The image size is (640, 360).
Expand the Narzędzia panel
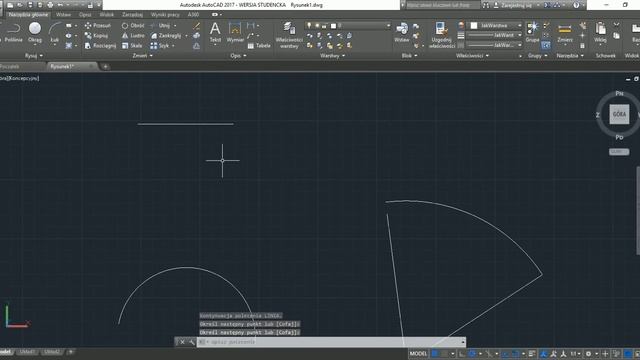(570, 56)
